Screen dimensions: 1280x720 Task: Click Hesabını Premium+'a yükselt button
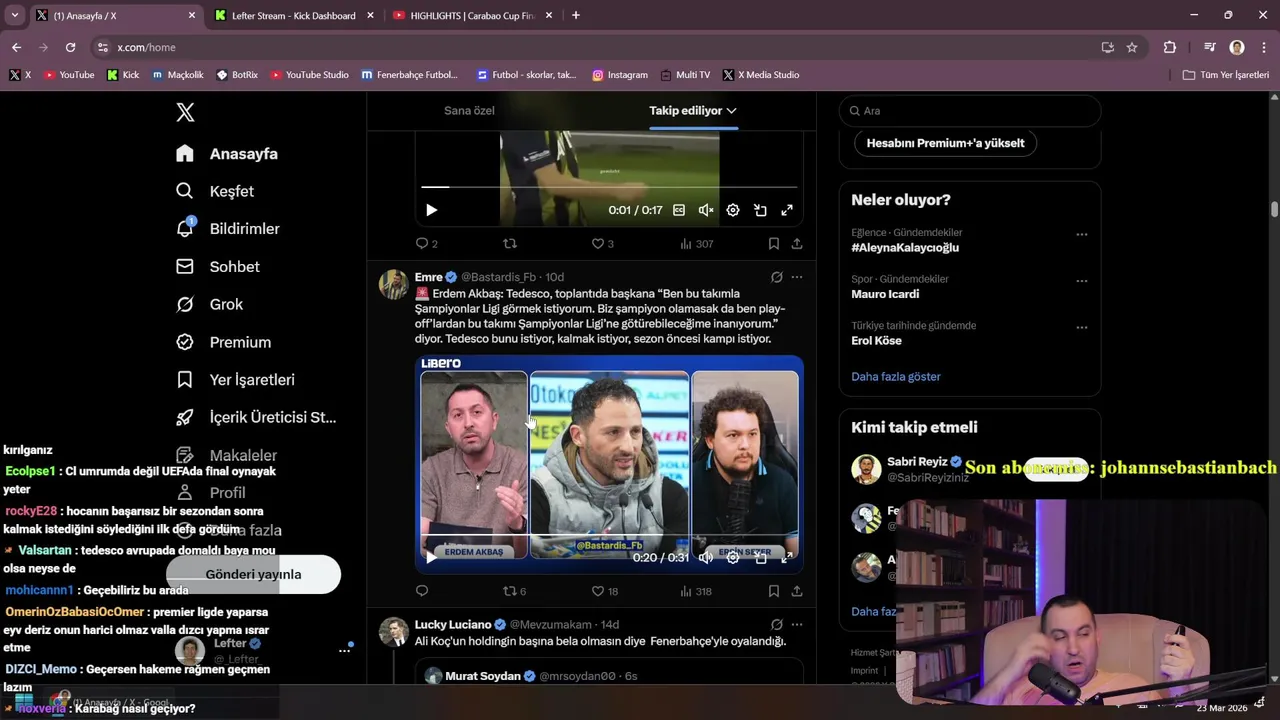[945, 143]
